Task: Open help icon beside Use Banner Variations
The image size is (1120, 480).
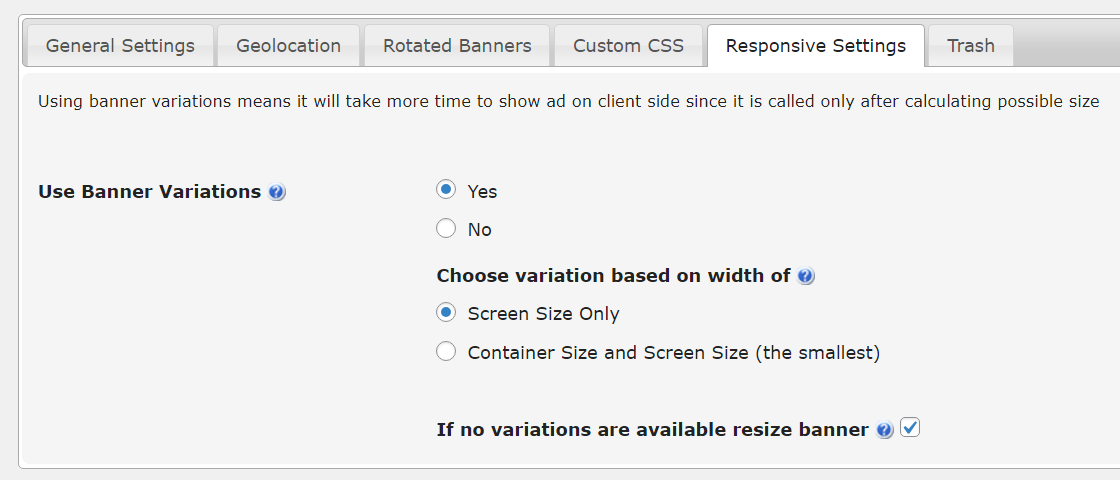Action: [x=277, y=192]
